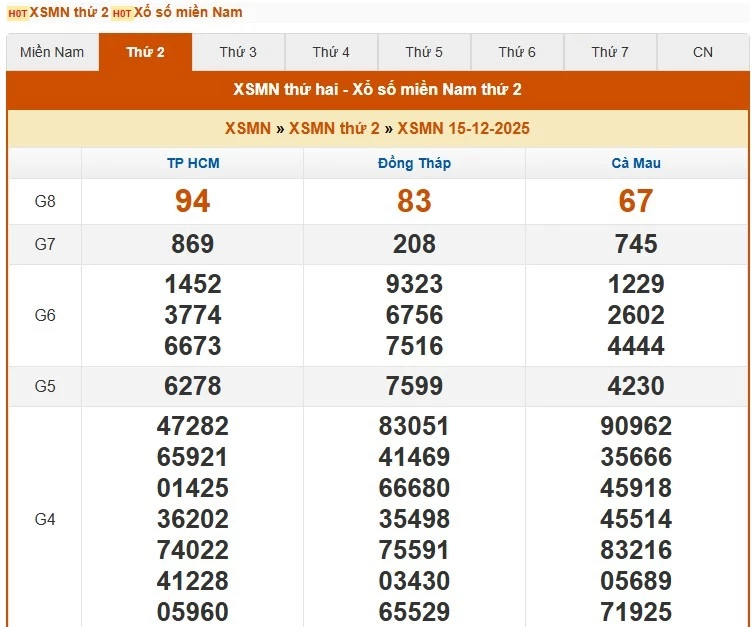Click the G8 number 94 for TP HCM
The height and width of the screenshot is (627, 753).
pyautogui.click(x=193, y=201)
